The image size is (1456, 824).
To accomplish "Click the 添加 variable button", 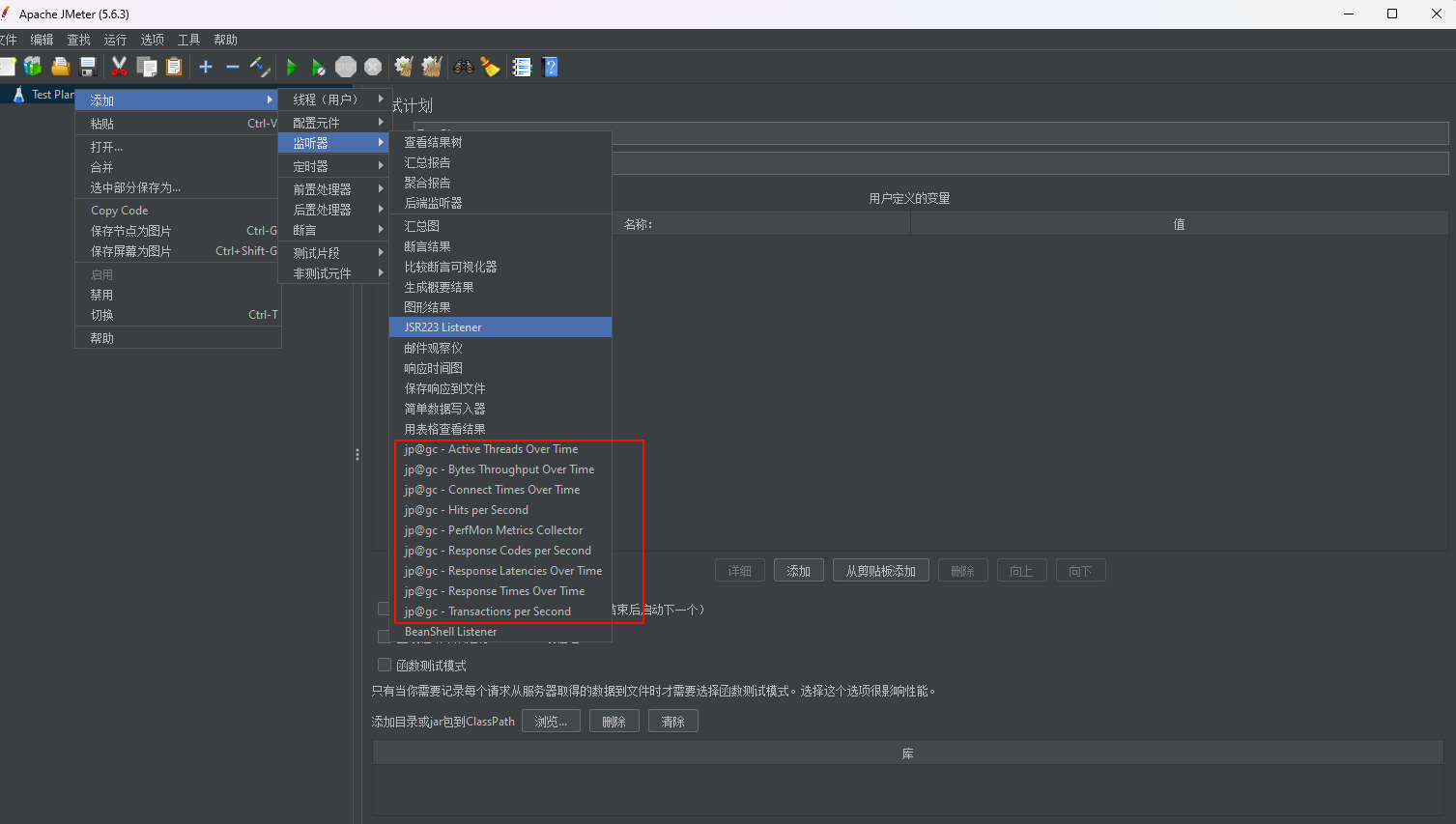I will pyautogui.click(x=798, y=571).
